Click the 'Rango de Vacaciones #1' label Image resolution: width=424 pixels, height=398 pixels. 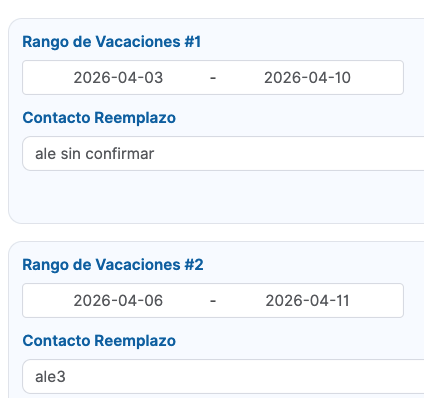pos(112,42)
